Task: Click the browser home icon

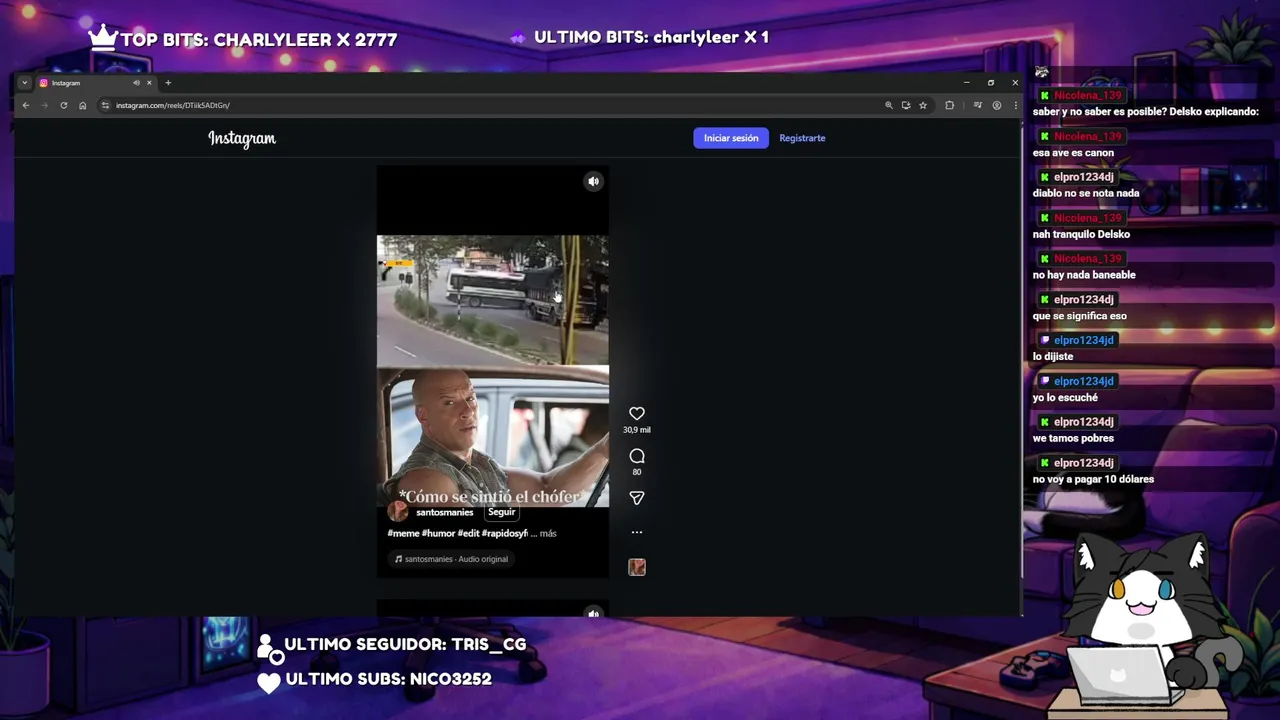Action: pyautogui.click(x=82, y=105)
